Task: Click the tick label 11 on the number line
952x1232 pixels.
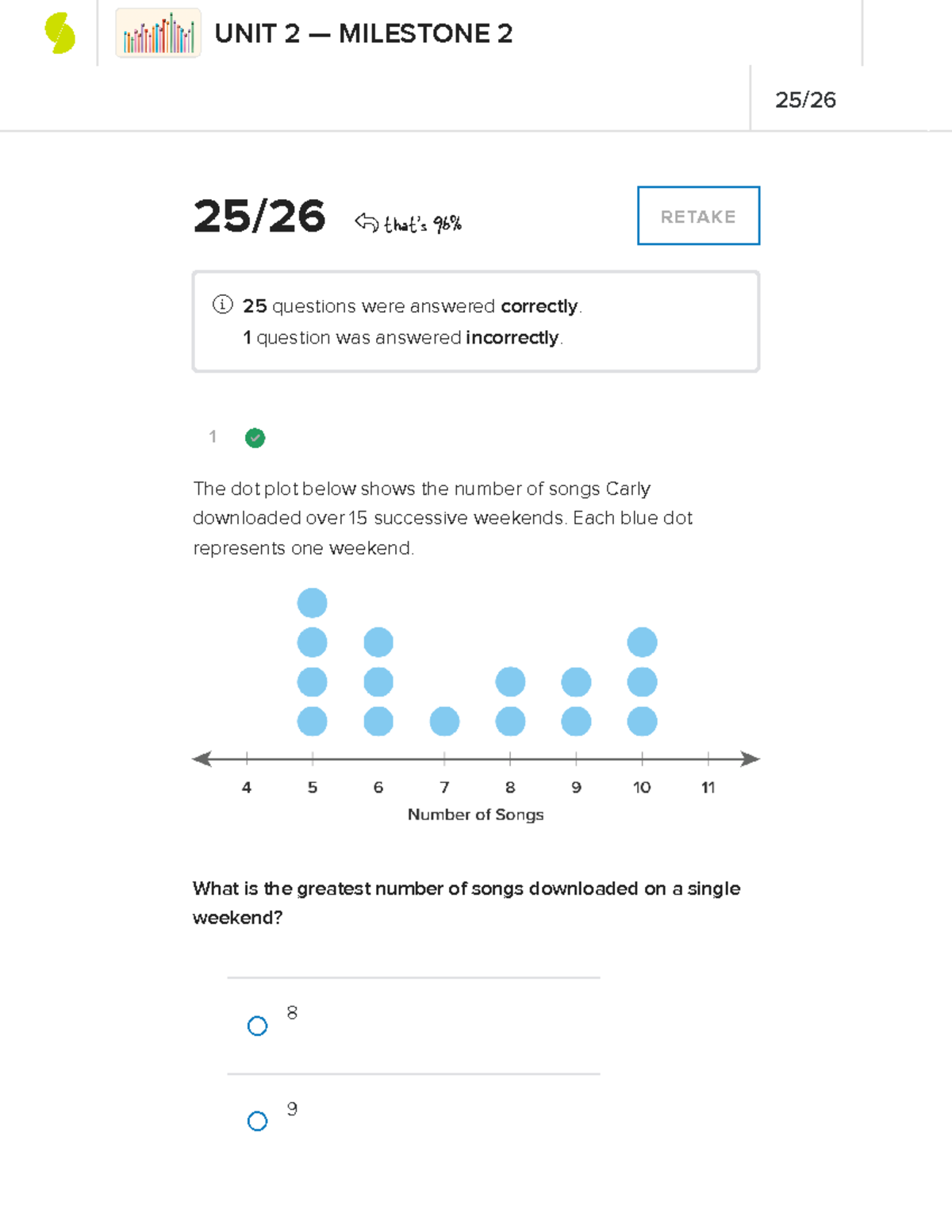Action: tap(708, 788)
